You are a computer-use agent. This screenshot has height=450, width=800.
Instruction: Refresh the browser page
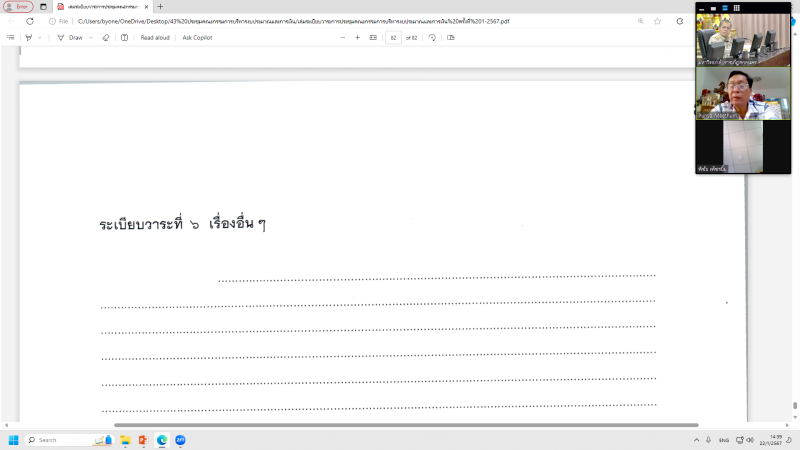click(29, 20)
